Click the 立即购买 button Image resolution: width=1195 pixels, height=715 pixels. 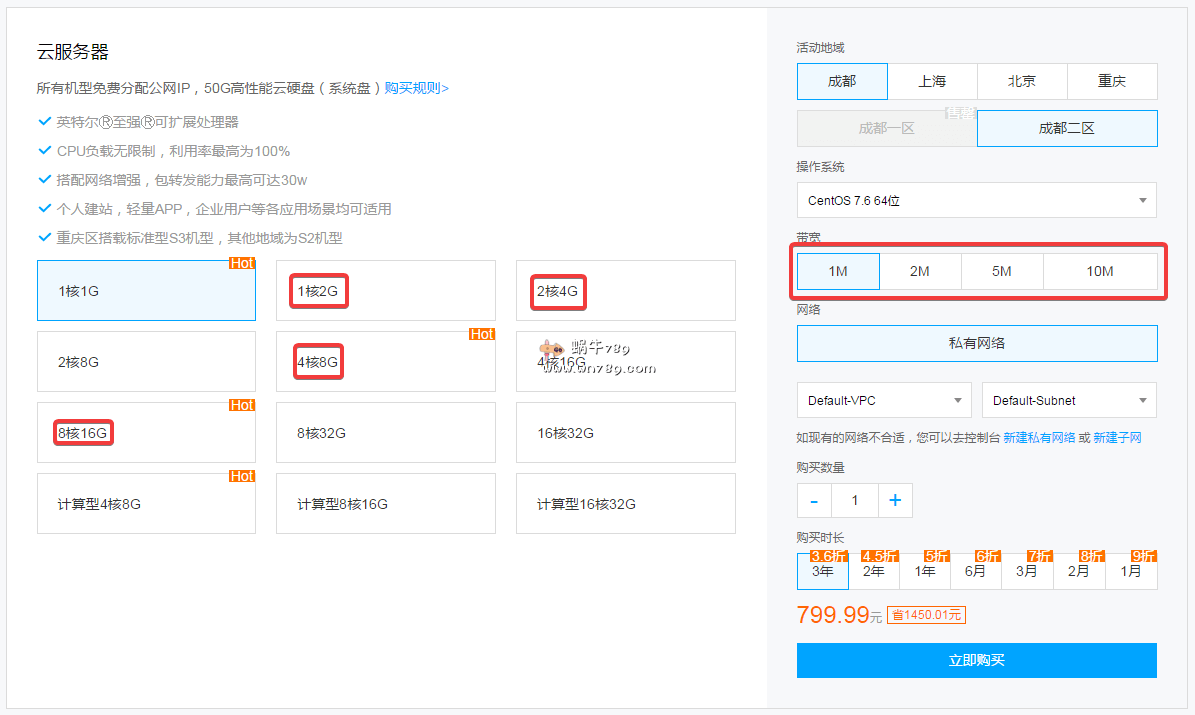tap(976, 660)
